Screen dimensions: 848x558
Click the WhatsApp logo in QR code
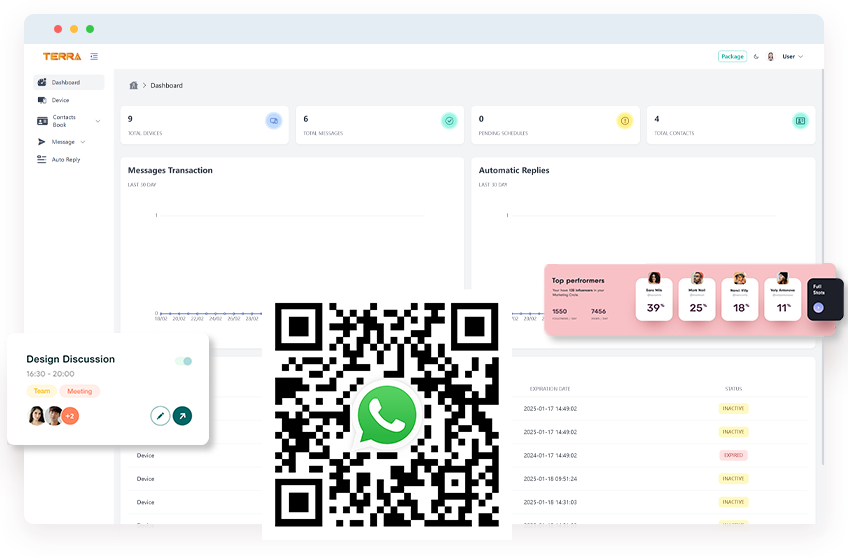(387, 415)
